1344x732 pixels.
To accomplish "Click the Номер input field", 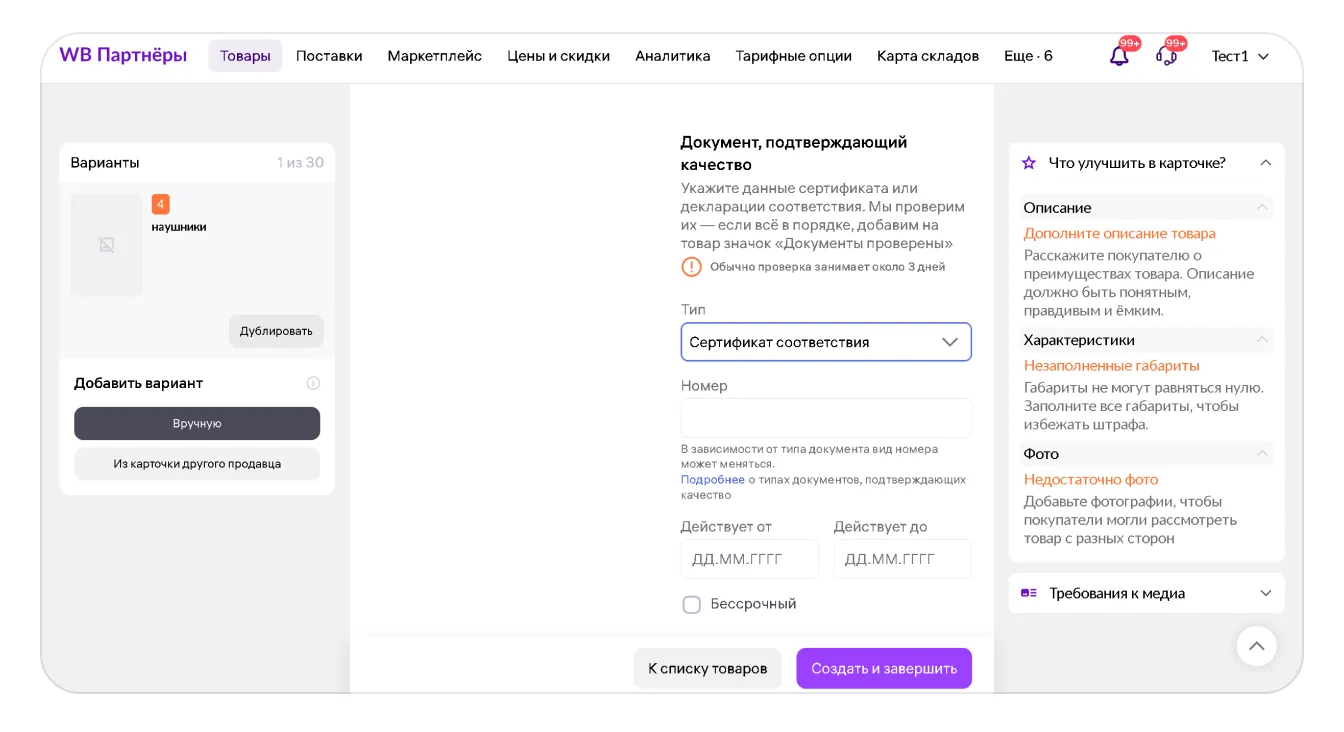I will [826, 418].
